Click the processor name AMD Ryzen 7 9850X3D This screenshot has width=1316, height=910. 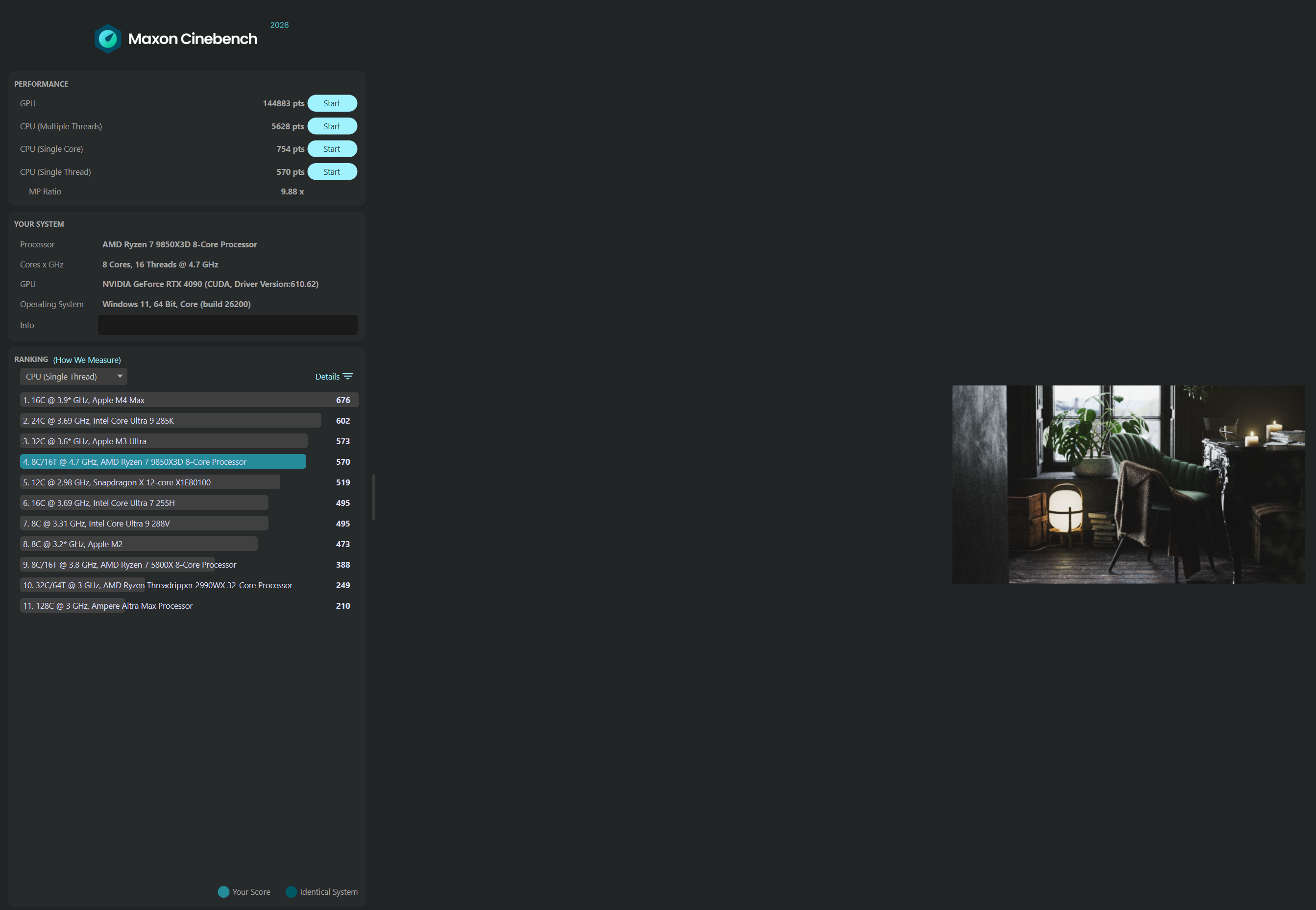click(180, 244)
